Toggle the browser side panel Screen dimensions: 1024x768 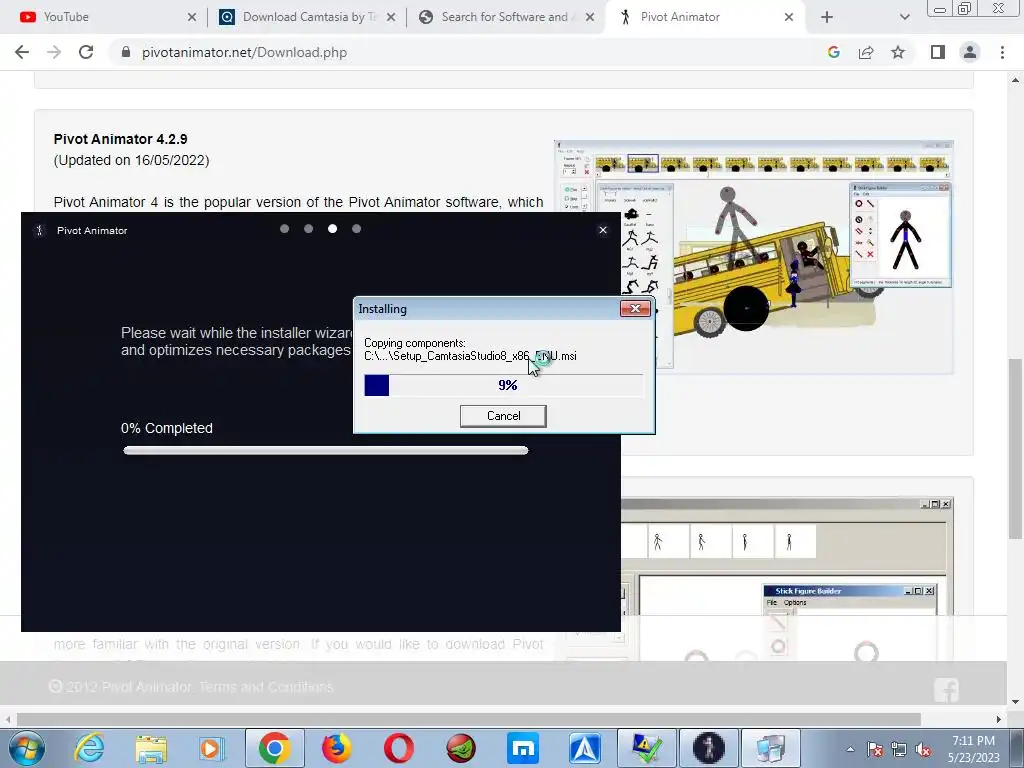click(938, 52)
